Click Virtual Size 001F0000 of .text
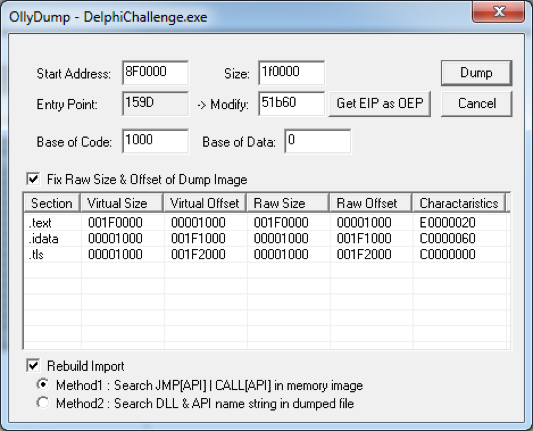Image resolution: width=533 pixels, height=431 pixels. (x=115, y=223)
